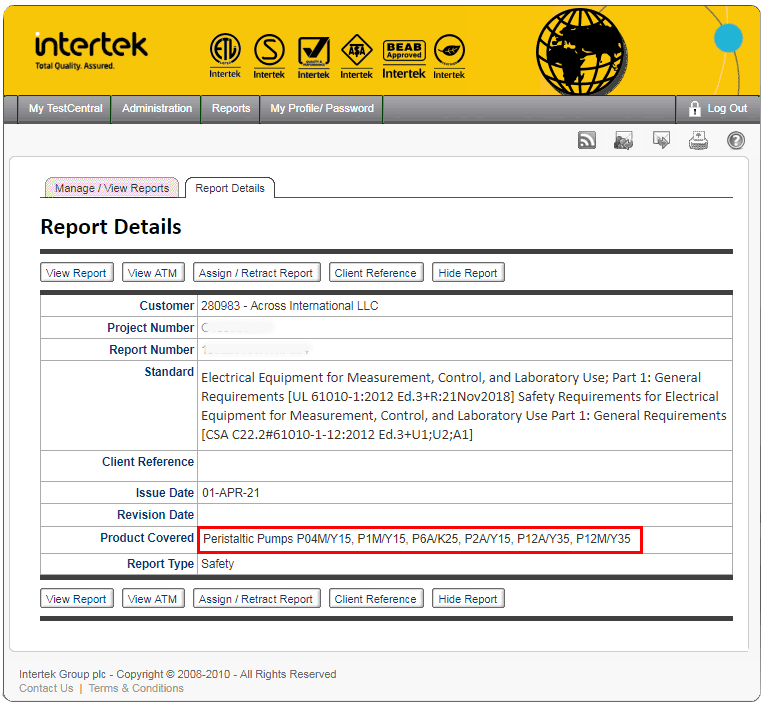Select the Report Details tab
Image resolution: width=763 pixels, height=707 pixels.
230,188
